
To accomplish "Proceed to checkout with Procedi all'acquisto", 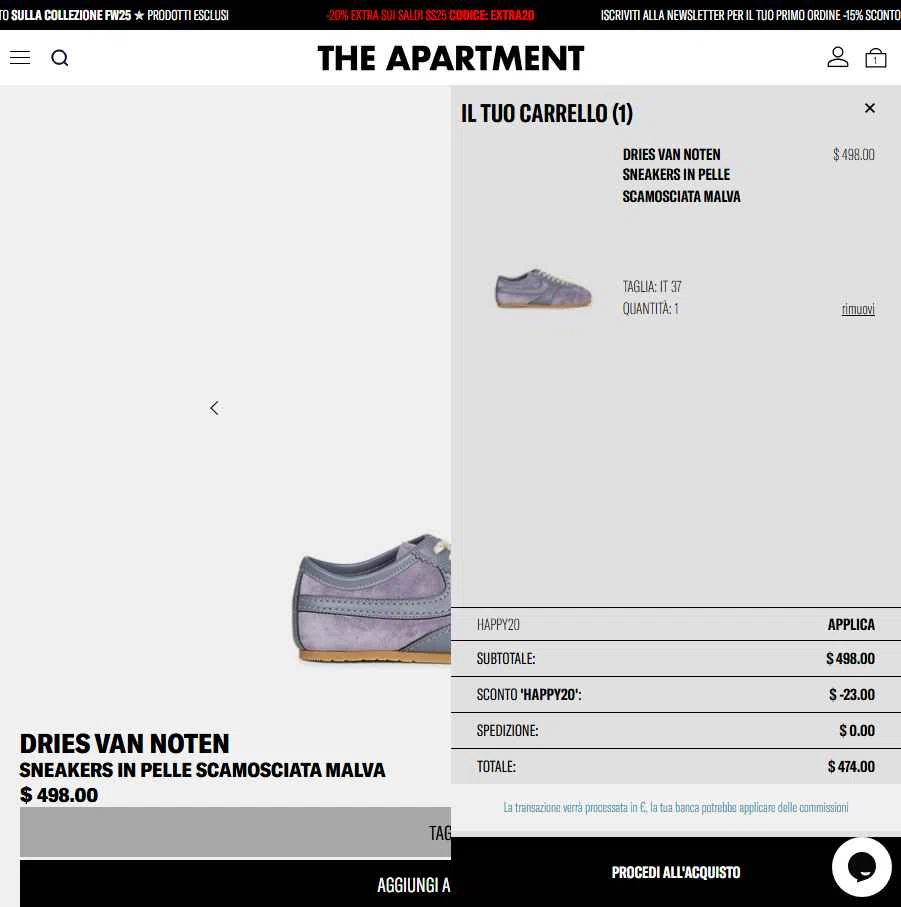I will (x=675, y=872).
